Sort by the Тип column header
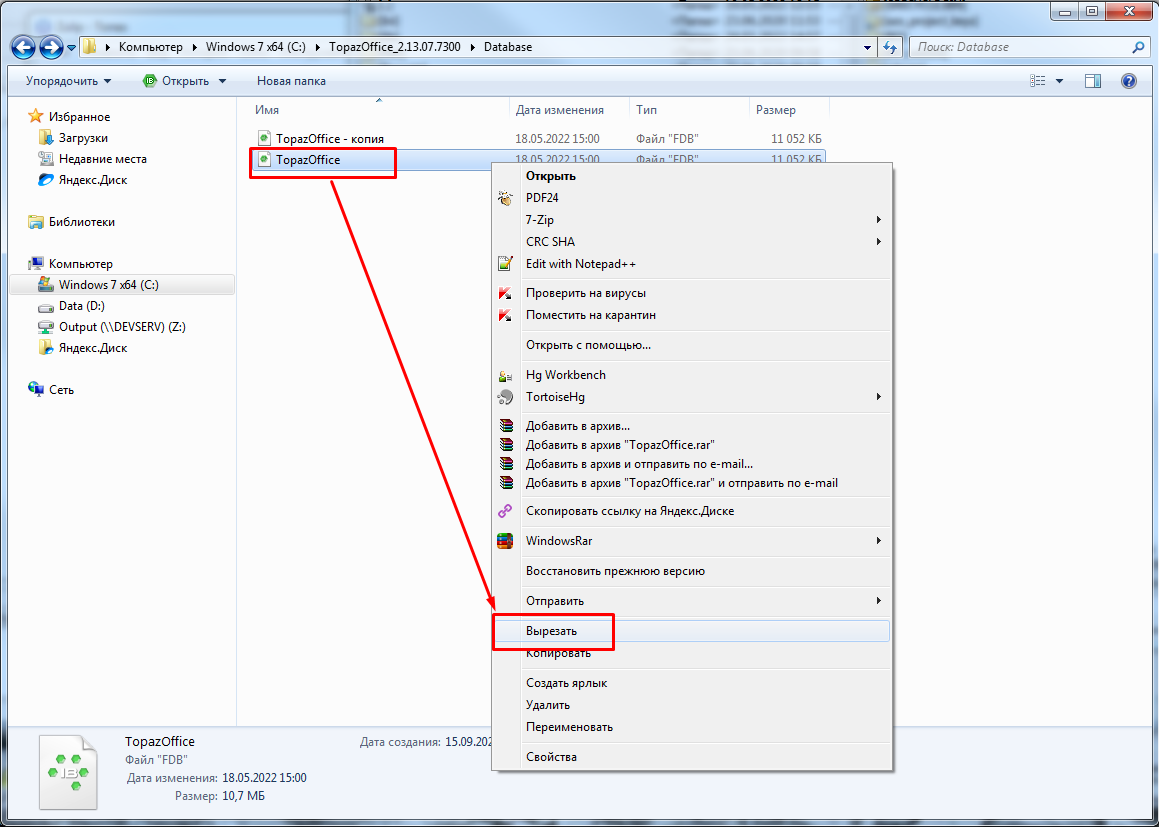Image resolution: width=1159 pixels, height=827 pixels. (690, 110)
